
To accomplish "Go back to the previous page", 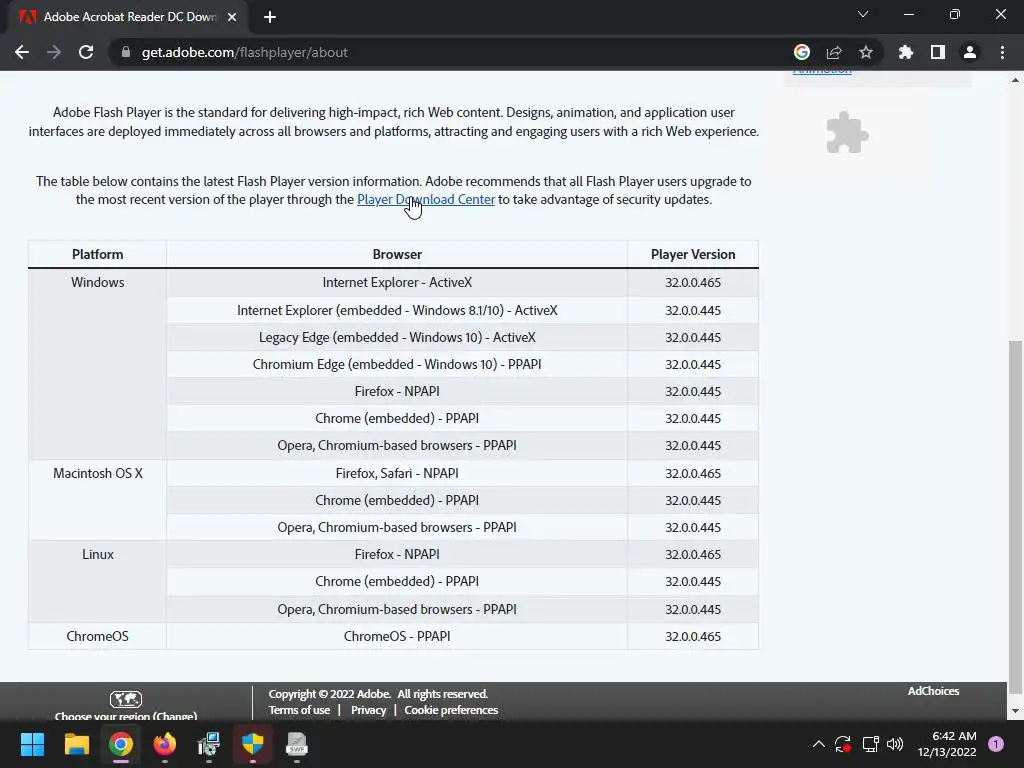I will [x=22, y=52].
